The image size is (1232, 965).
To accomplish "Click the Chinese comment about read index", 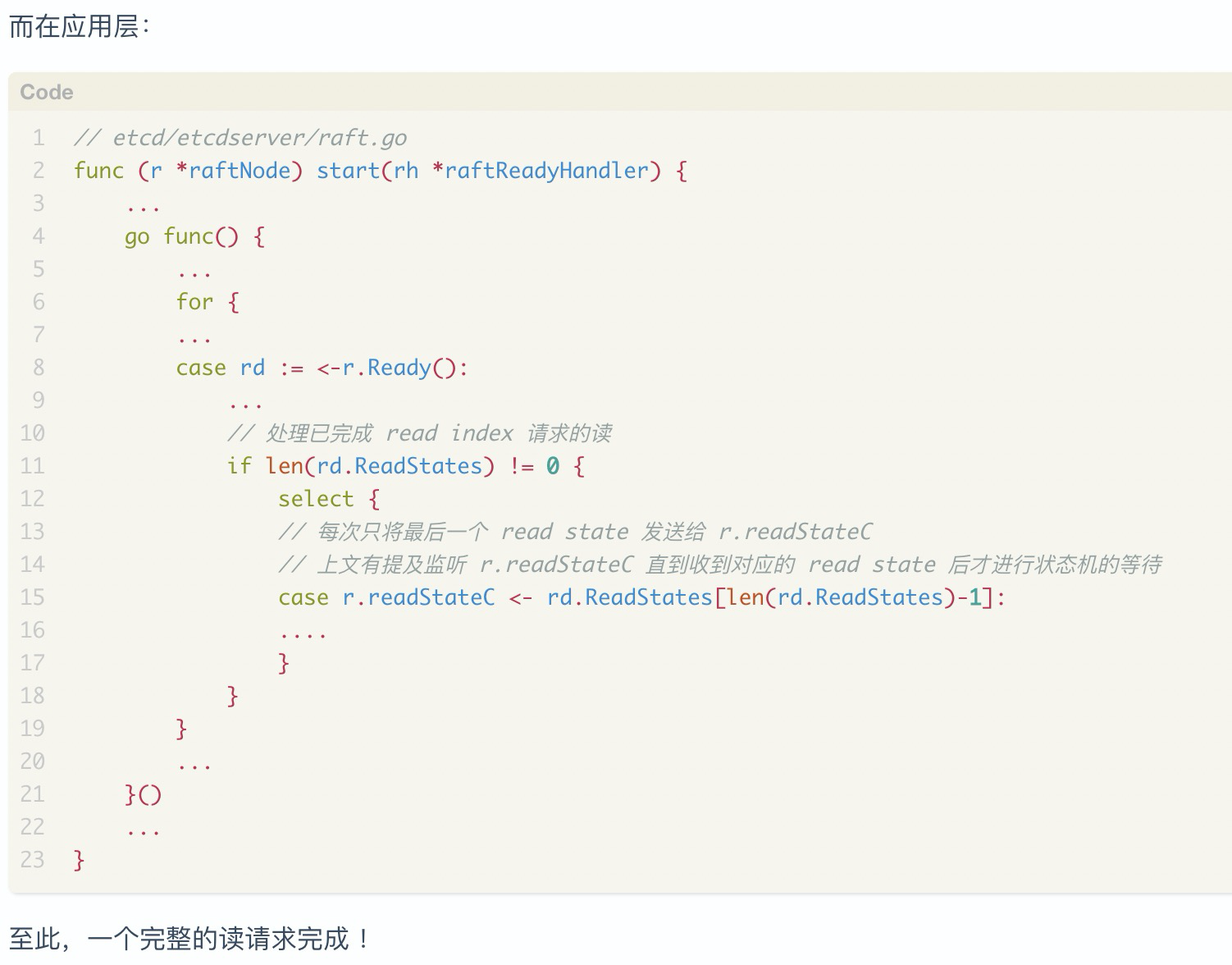I will coord(420,433).
